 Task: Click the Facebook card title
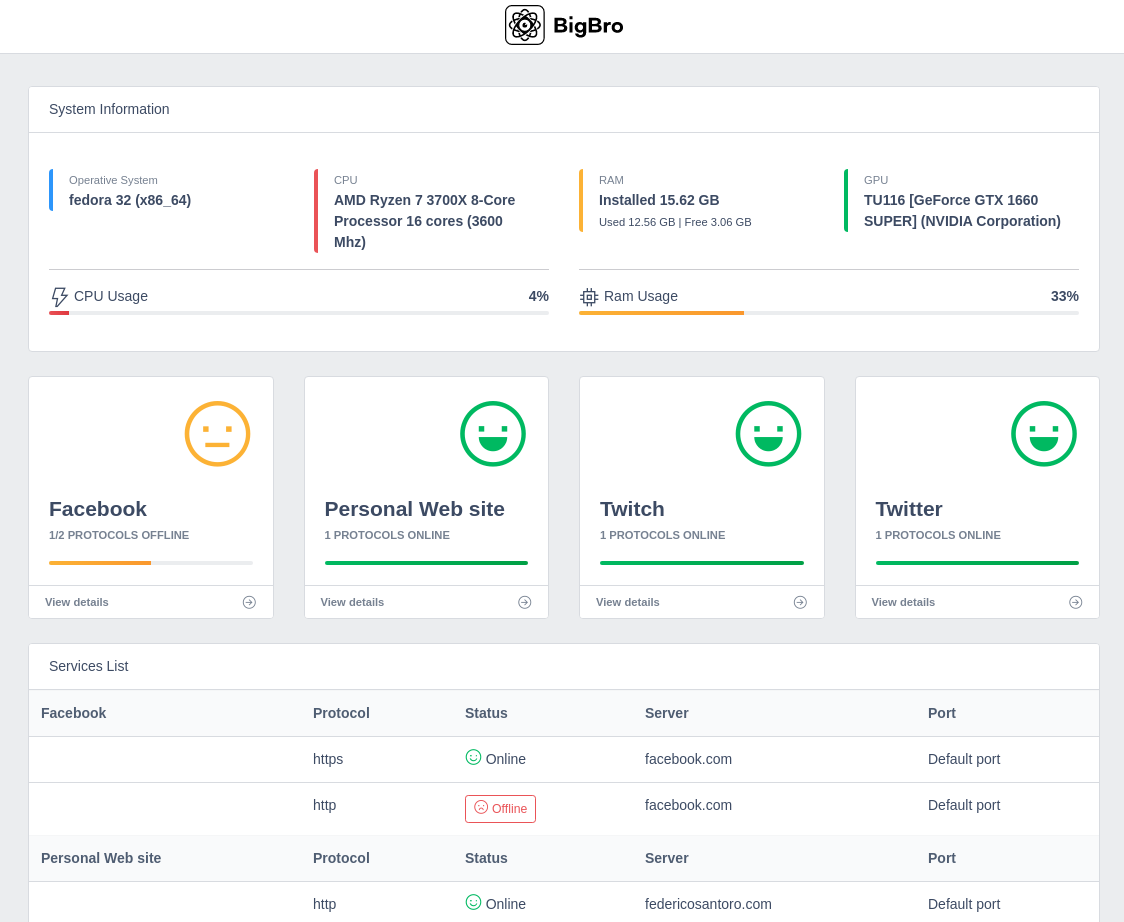click(x=97, y=509)
